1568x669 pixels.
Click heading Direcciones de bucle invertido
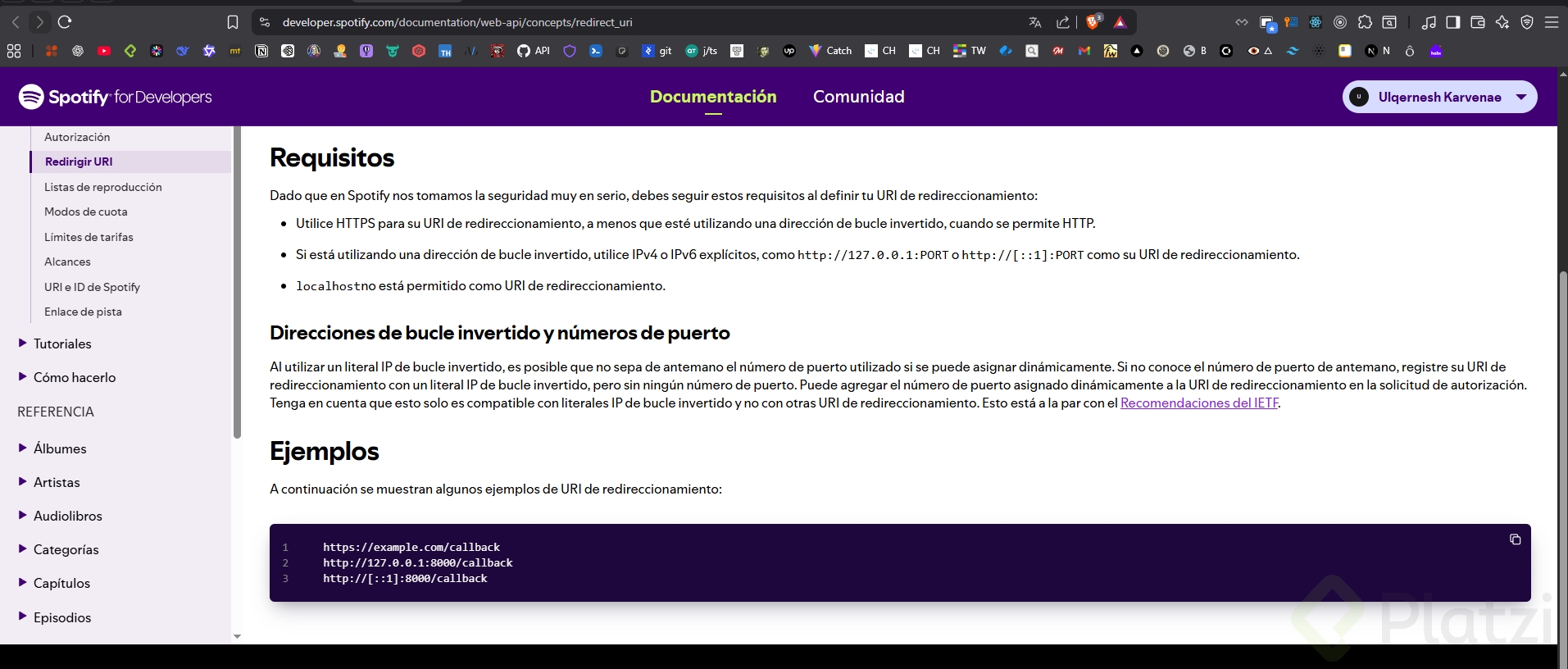(500, 333)
